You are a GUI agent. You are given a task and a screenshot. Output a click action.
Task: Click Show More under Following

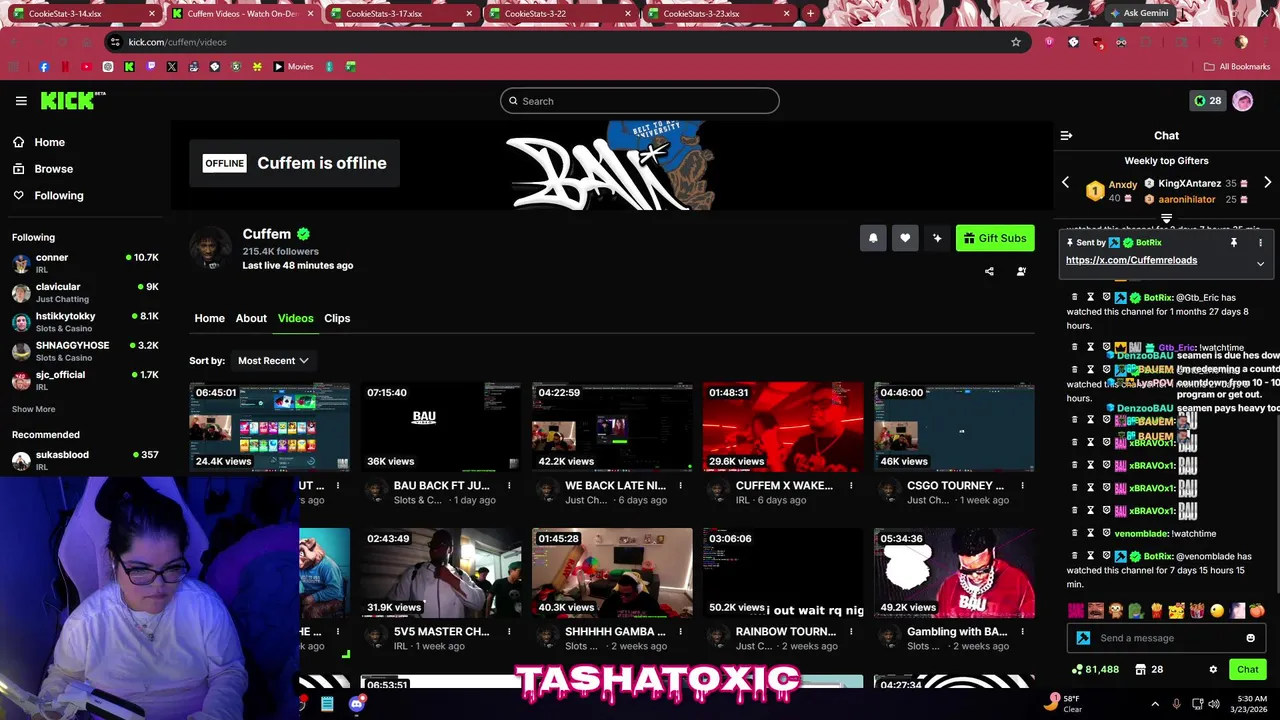click(x=33, y=409)
